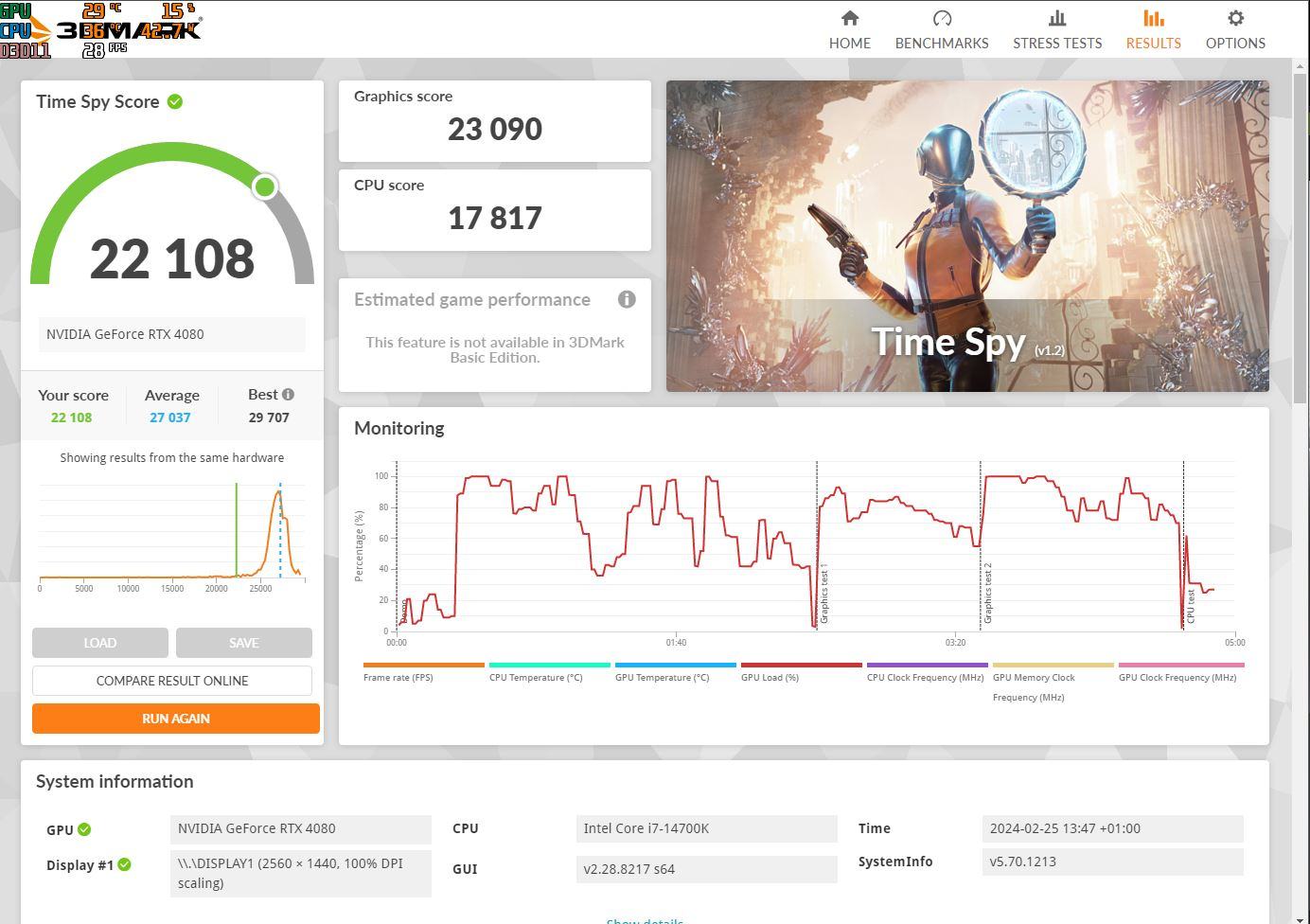The height and width of the screenshot is (924, 1310).
Task: Click the SAVE button
Action: [244, 643]
